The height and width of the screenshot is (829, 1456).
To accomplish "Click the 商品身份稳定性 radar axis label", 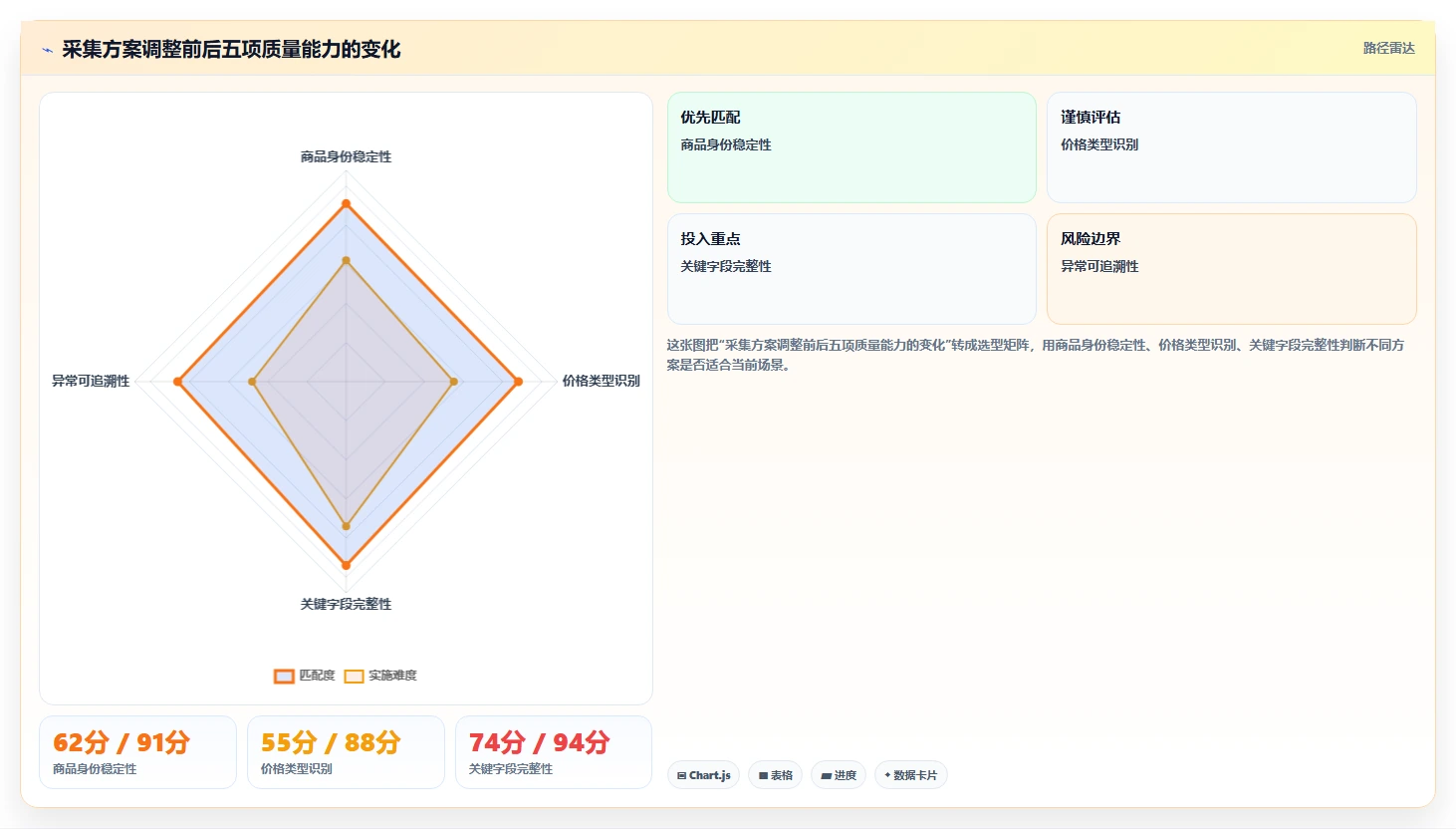I will [346, 156].
